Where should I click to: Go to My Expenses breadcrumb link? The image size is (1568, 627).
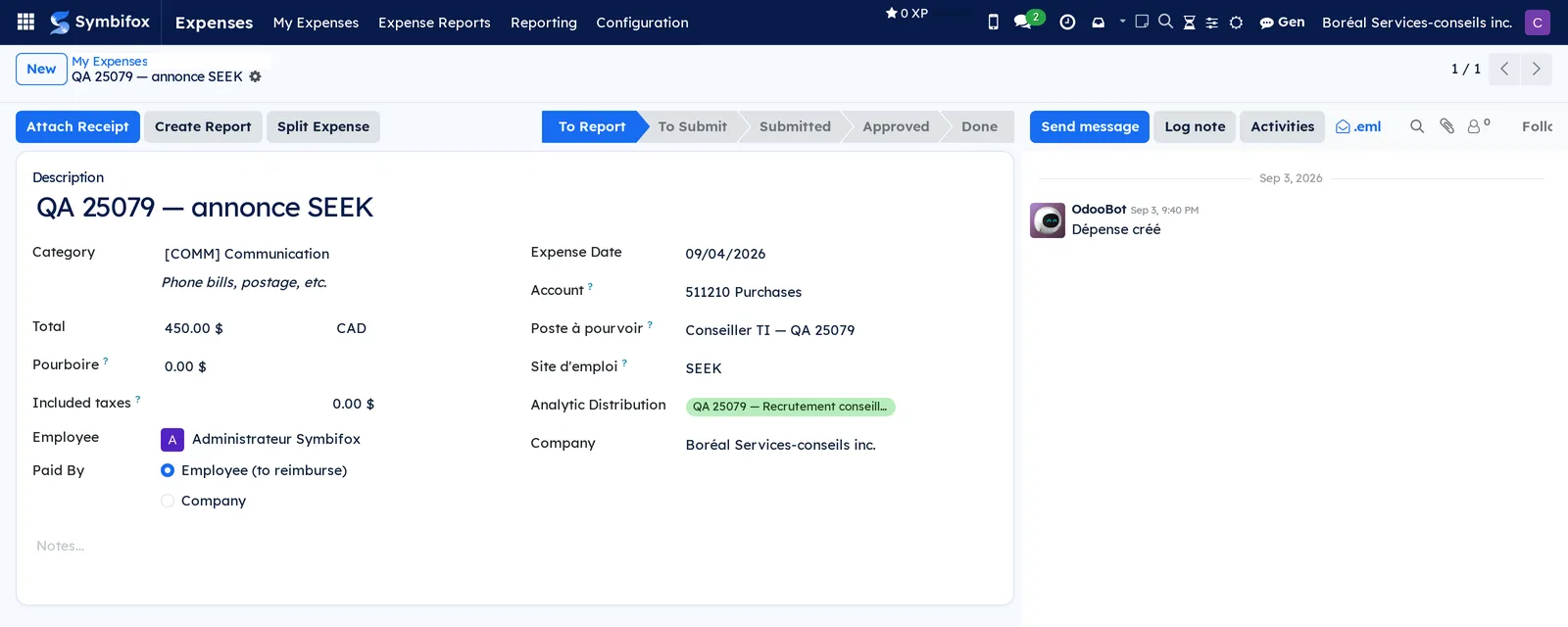point(110,61)
